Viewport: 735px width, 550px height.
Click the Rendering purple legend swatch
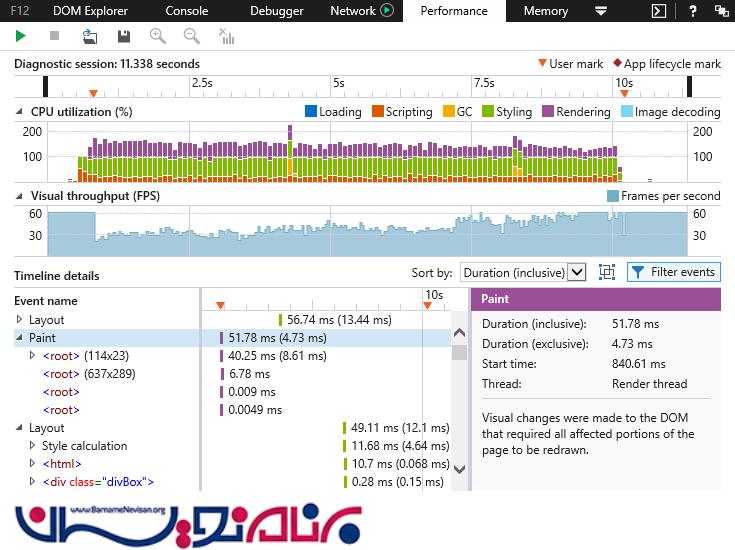548,112
